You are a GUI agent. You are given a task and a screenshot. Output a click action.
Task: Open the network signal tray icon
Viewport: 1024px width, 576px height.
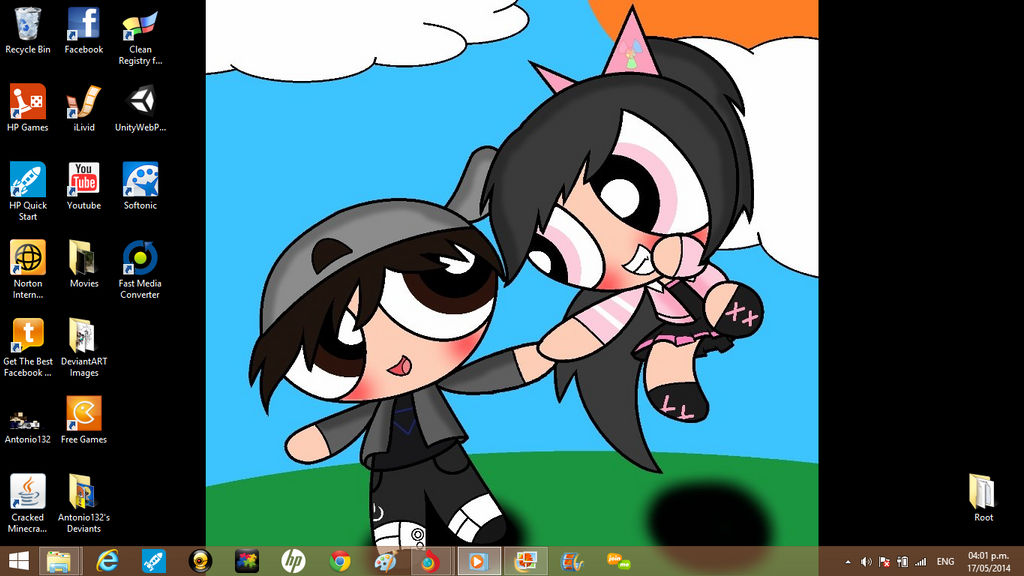(921, 562)
